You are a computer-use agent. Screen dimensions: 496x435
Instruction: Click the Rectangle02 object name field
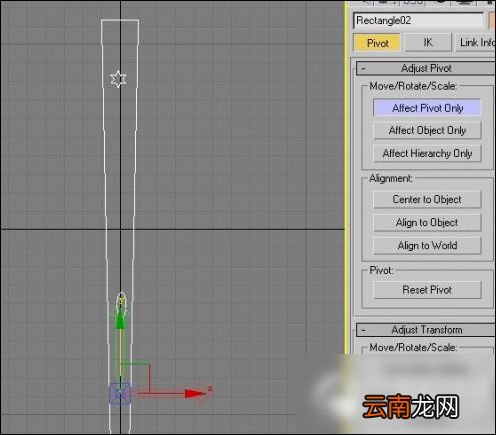coord(418,21)
